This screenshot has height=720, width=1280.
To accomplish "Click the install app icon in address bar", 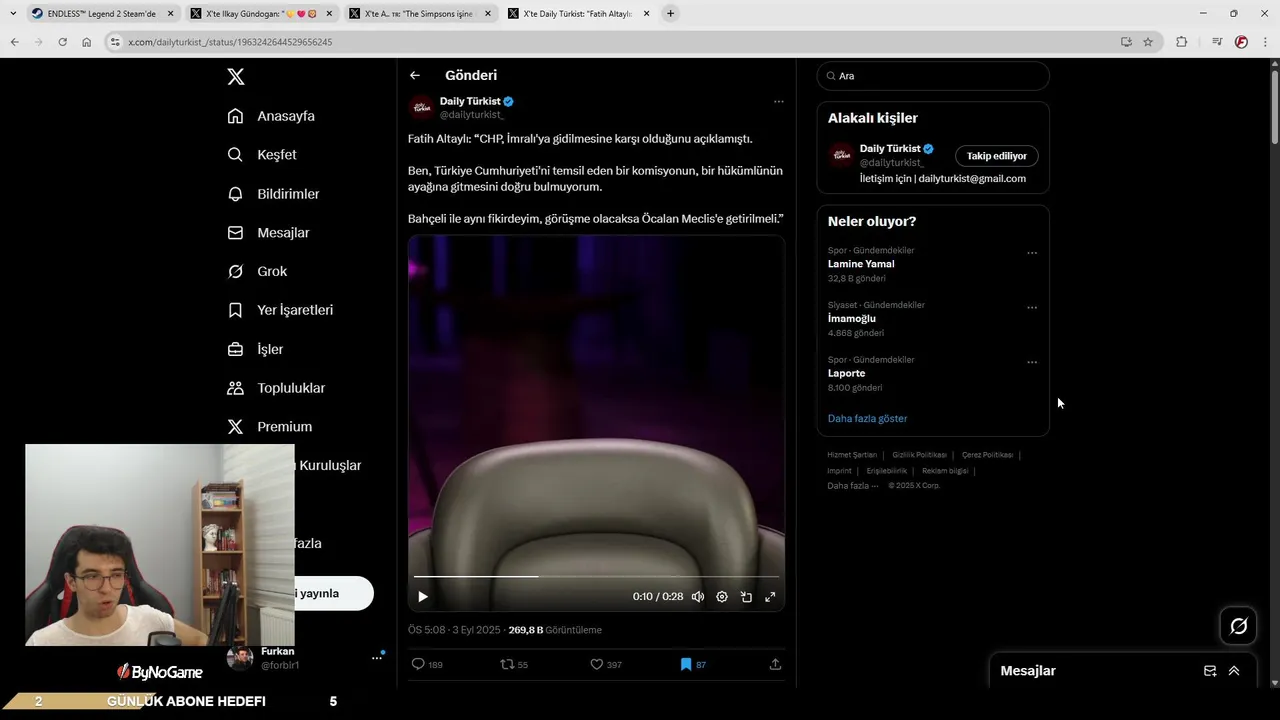I will pyautogui.click(x=1126, y=42).
